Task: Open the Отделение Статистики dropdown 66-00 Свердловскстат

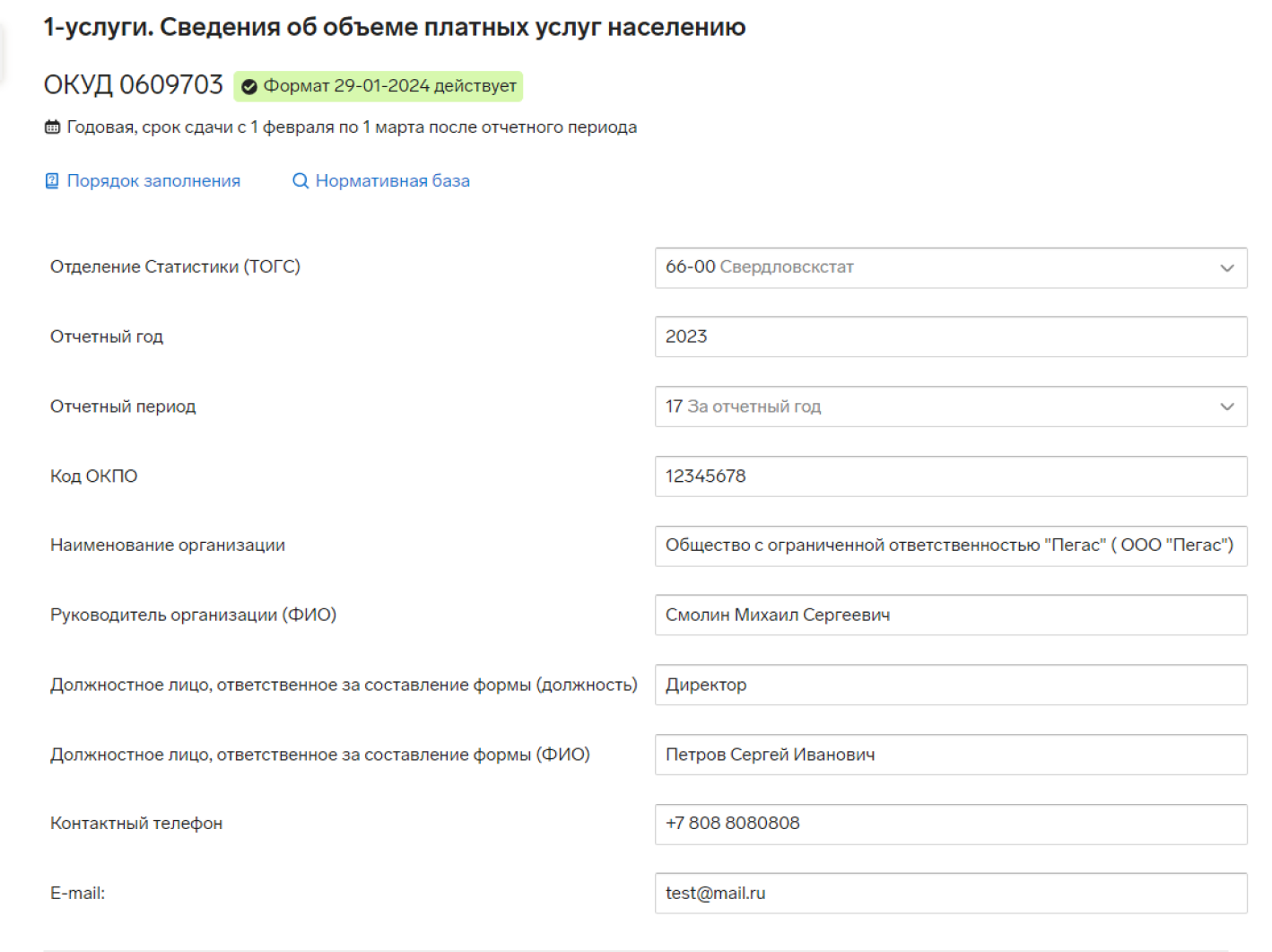Action: (x=951, y=267)
